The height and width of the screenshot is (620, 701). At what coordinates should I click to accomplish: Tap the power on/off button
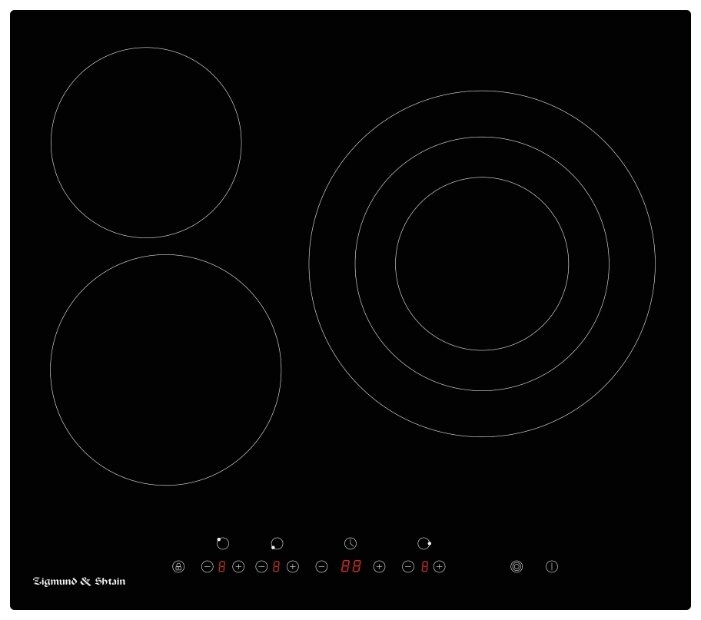click(551, 567)
